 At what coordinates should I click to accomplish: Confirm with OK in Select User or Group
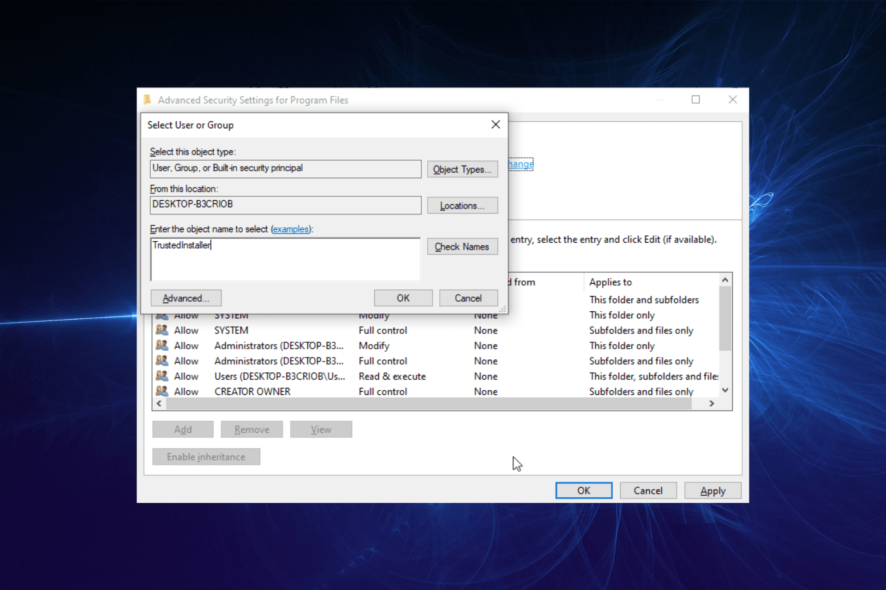403,298
